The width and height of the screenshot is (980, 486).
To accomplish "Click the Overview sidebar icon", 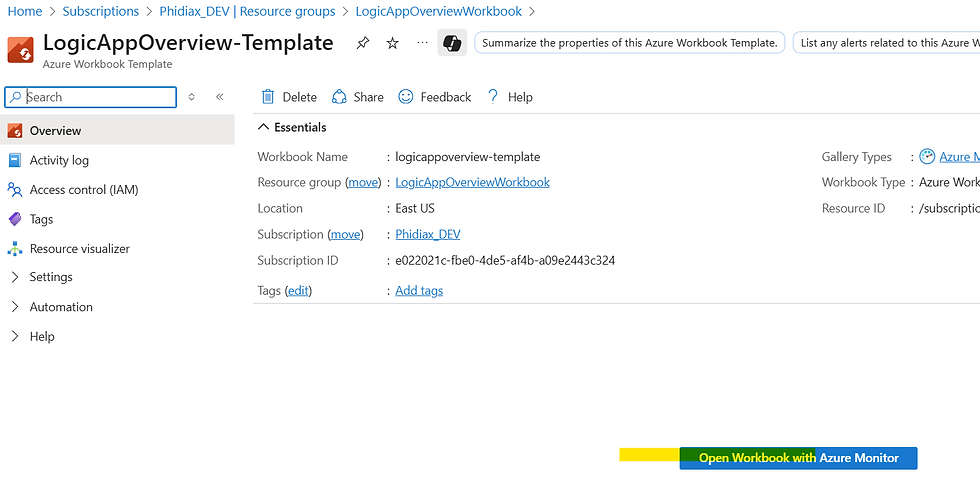I will pos(15,131).
